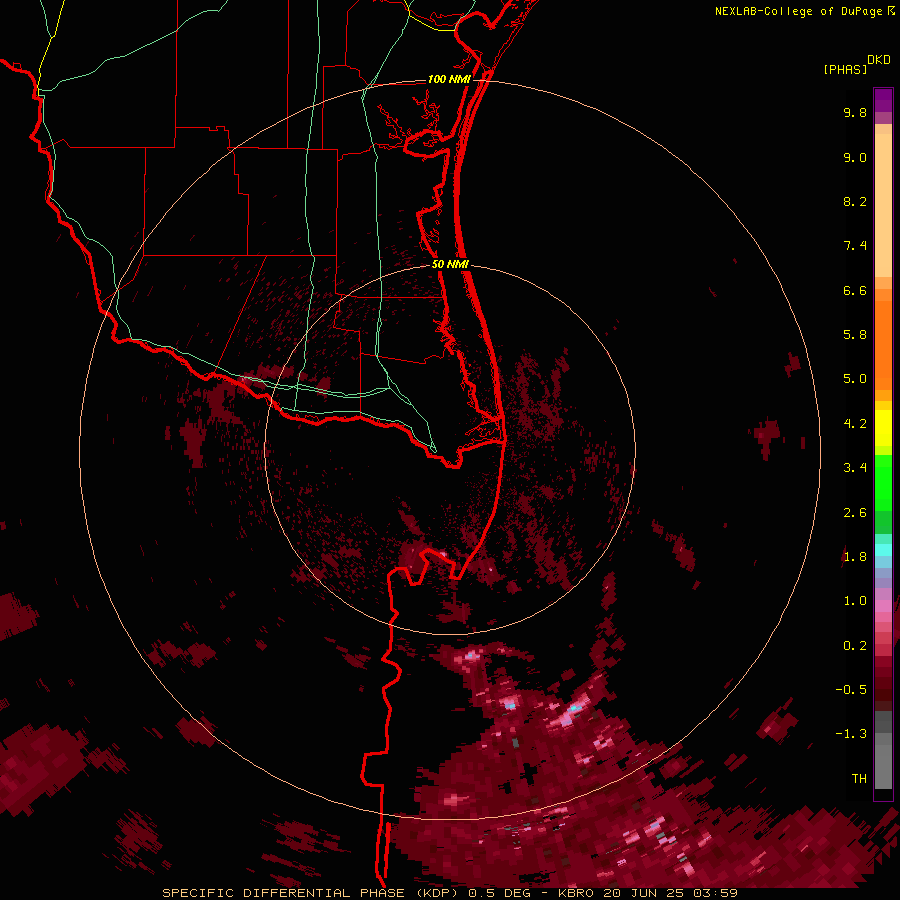Select the 9.8 value on the color scale

click(855, 112)
